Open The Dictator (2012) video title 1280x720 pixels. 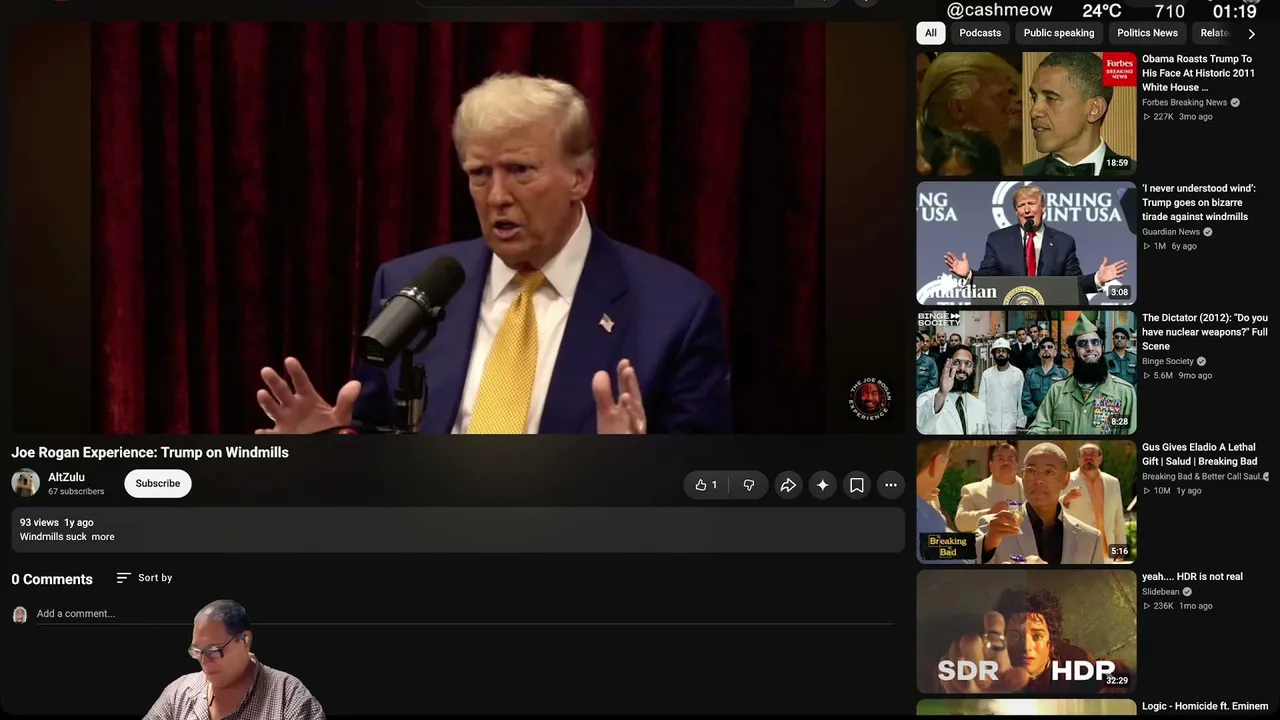click(x=1205, y=332)
